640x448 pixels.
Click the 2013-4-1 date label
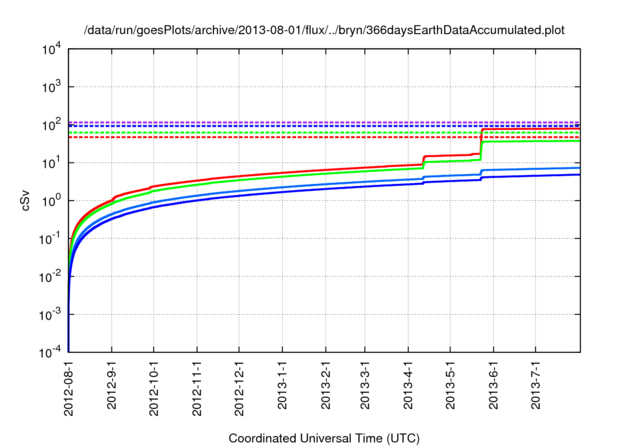(408, 385)
